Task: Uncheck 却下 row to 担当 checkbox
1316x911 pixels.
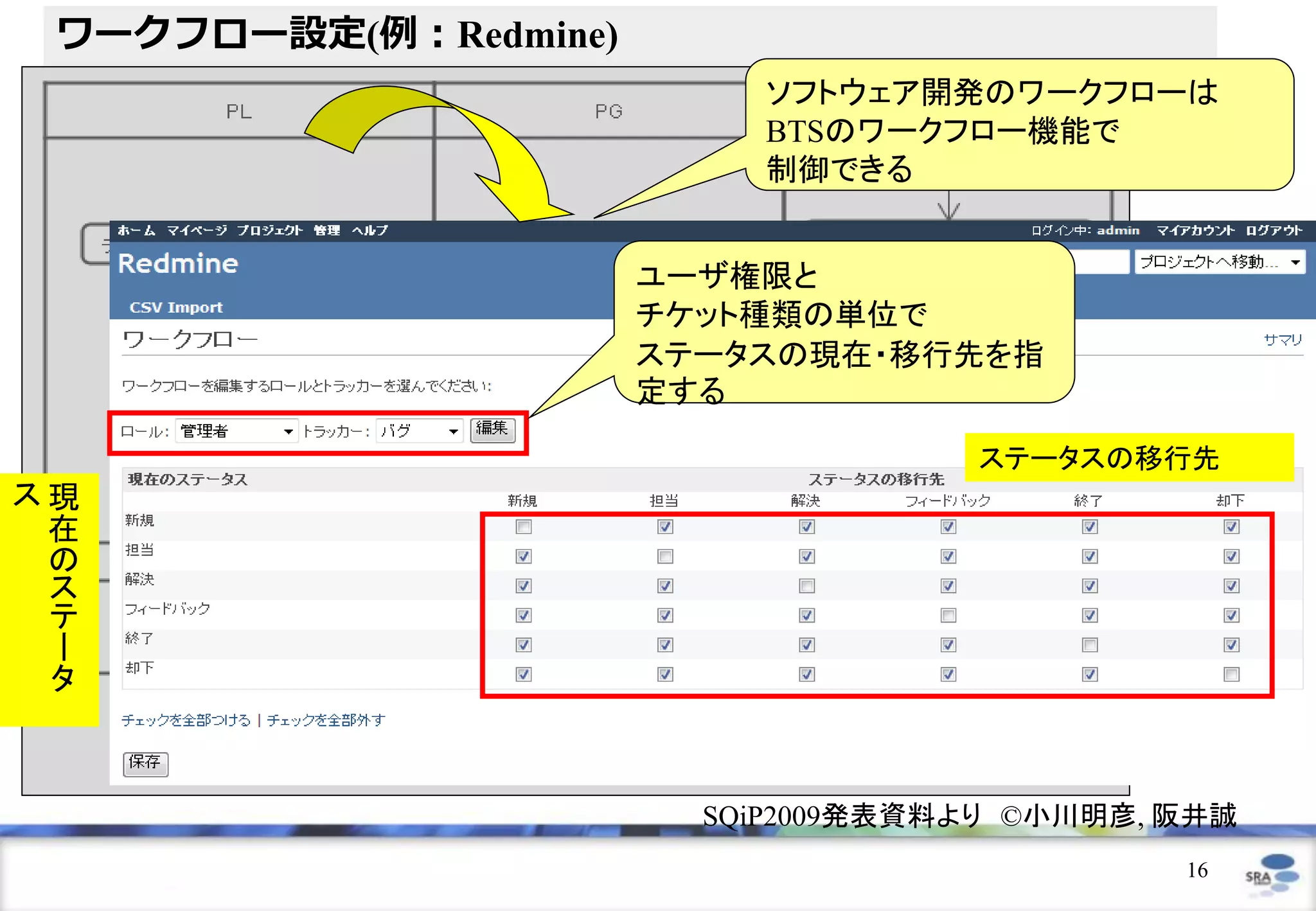Action: point(665,675)
